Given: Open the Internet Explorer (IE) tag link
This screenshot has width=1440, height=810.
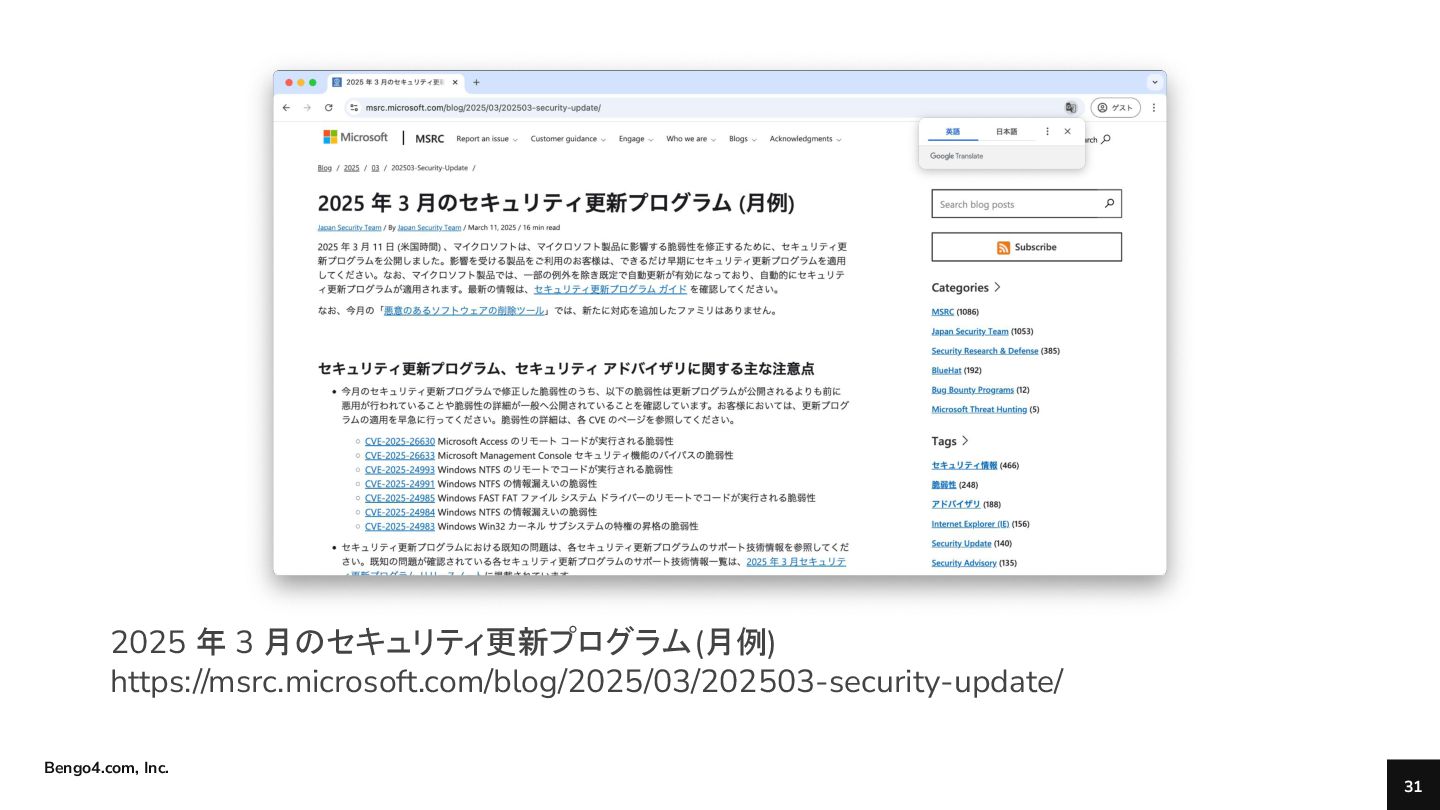Looking at the screenshot, I should pyautogui.click(x=970, y=524).
